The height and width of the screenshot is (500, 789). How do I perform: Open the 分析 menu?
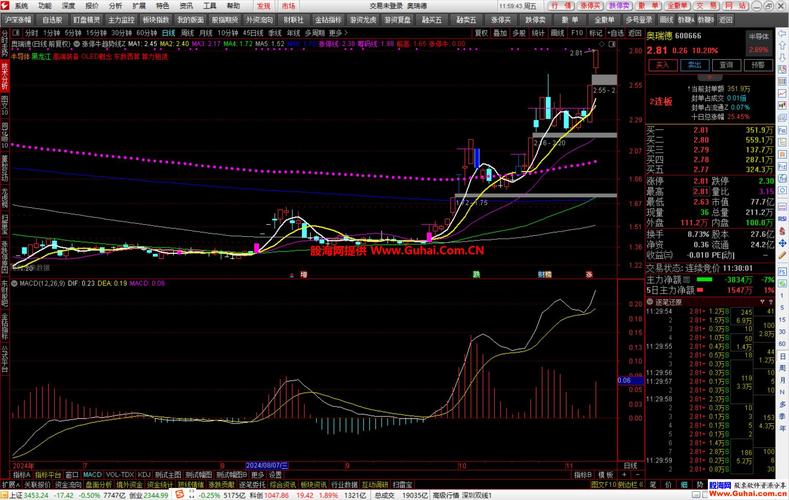tap(115, 6)
